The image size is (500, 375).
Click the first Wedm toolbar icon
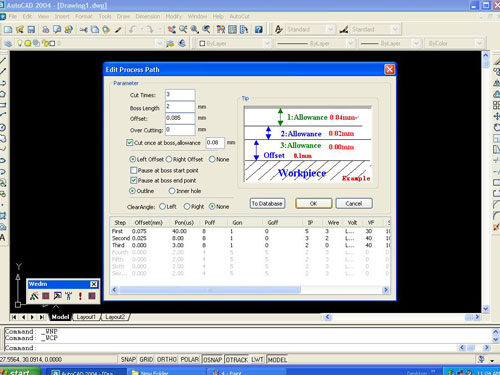[34, 296]
